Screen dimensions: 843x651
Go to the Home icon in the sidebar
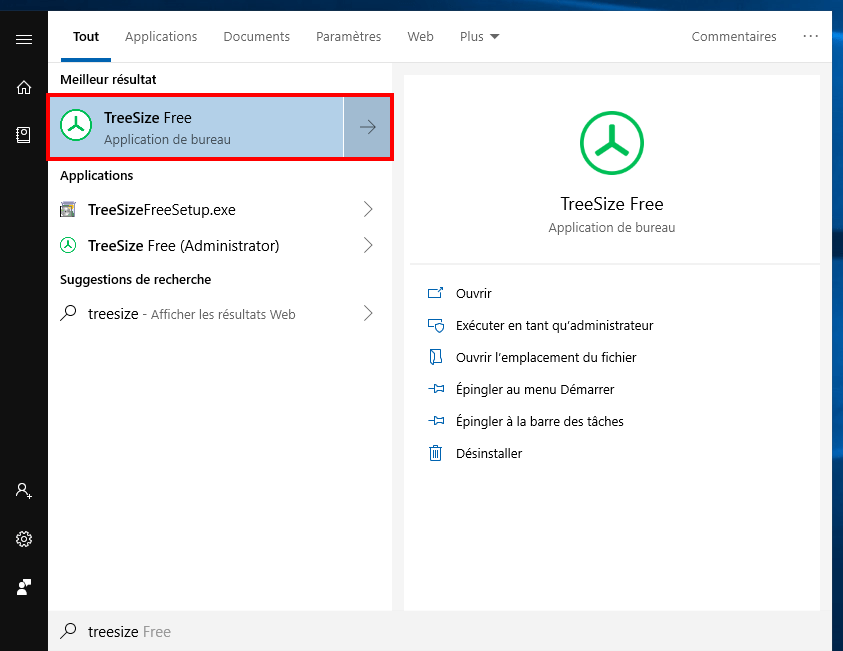coord(24,87)
